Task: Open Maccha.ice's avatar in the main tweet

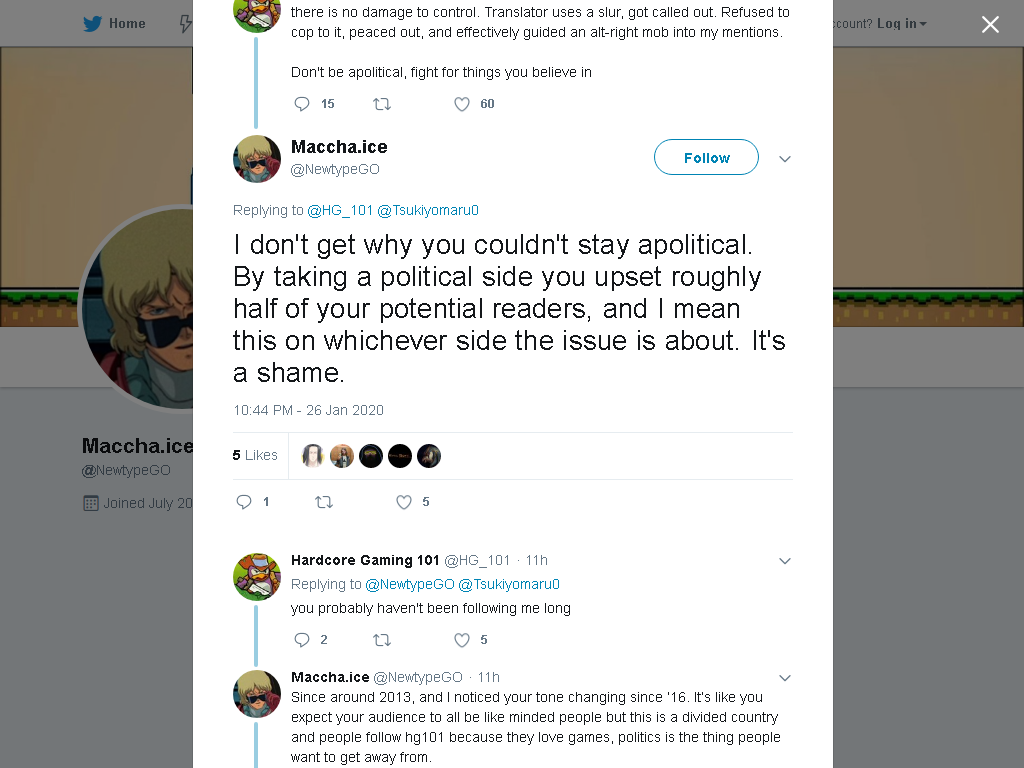Action: coord(257,159)
